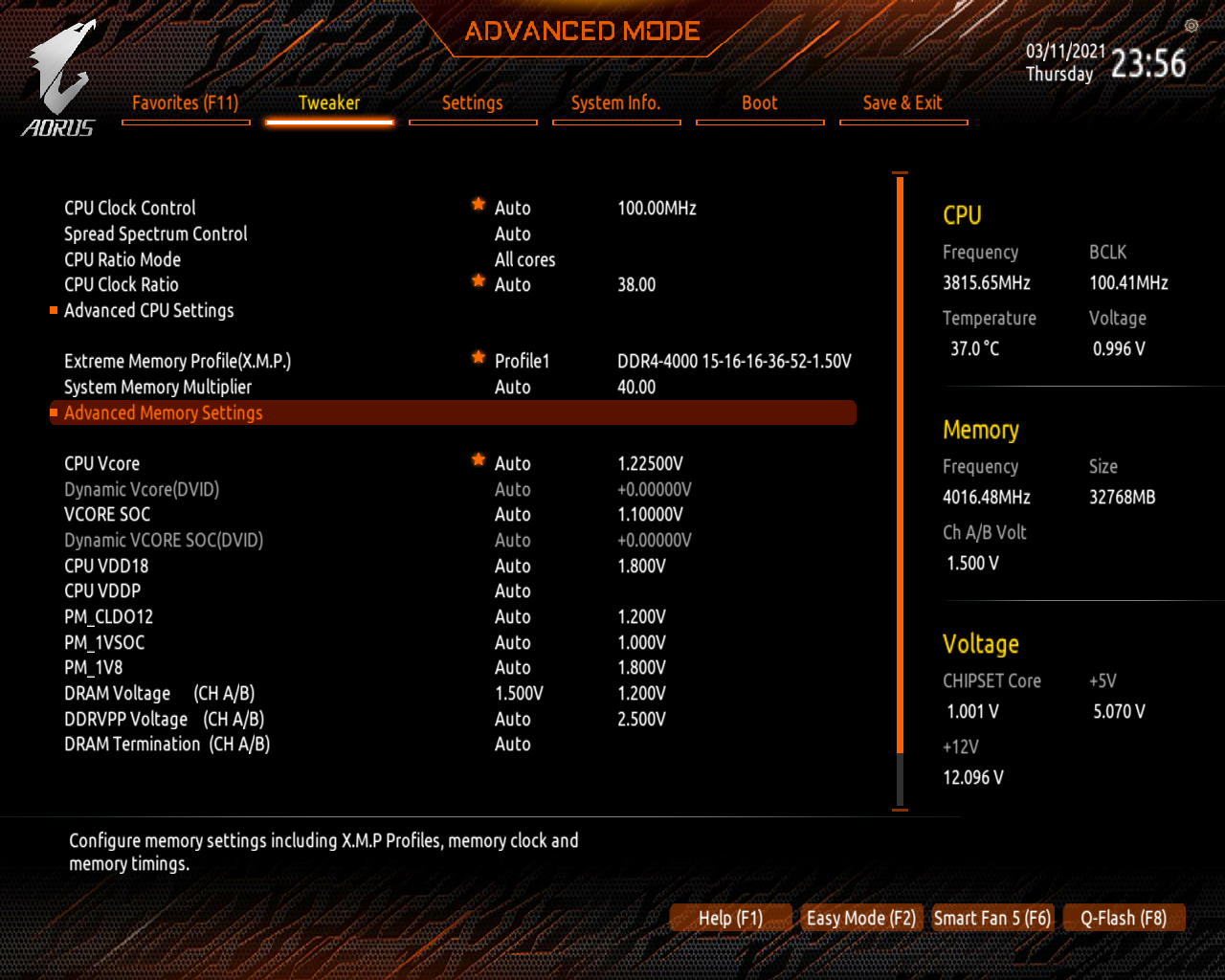
Task: Open CPU Vcore Auto value
Action: tap(513, 463)
